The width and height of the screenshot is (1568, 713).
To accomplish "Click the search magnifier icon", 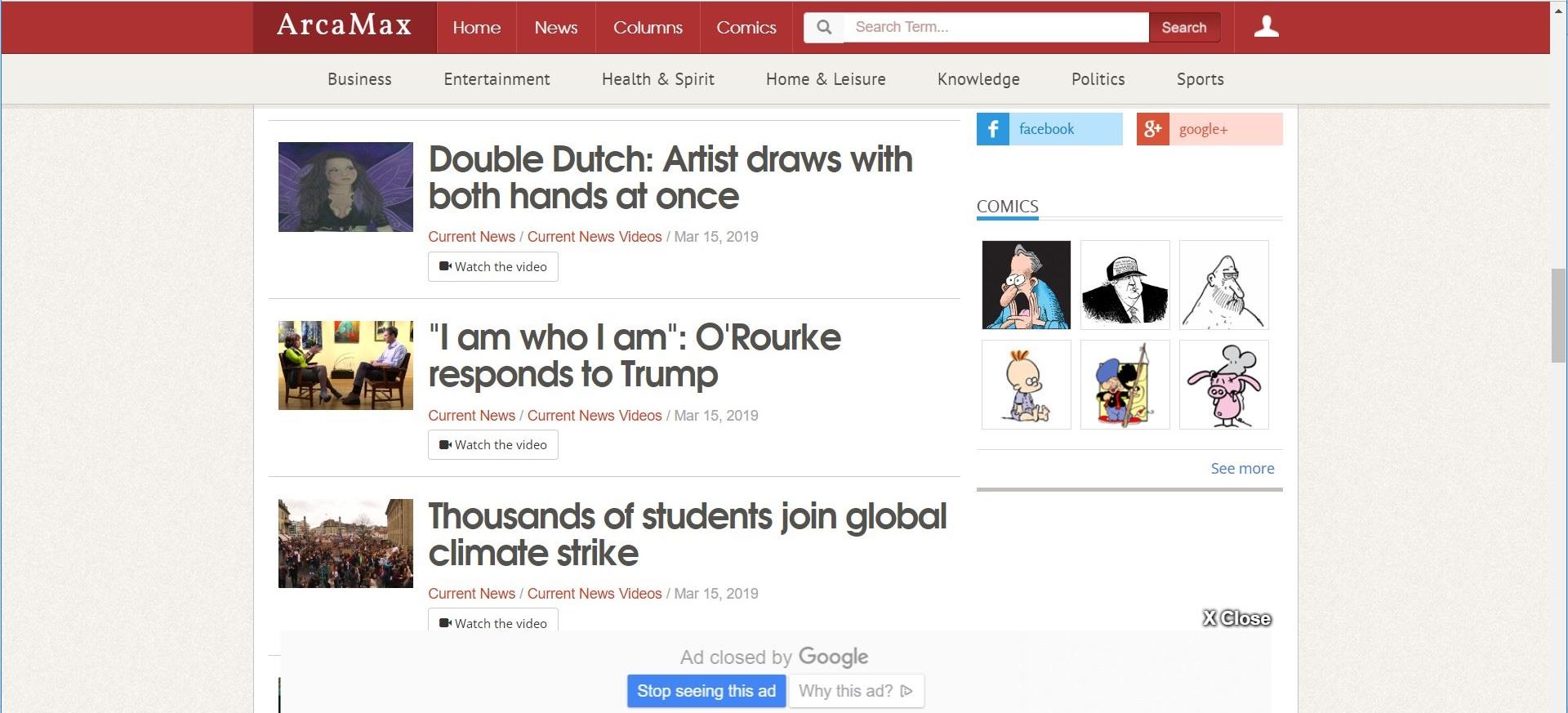I will (x=824, y=27).
